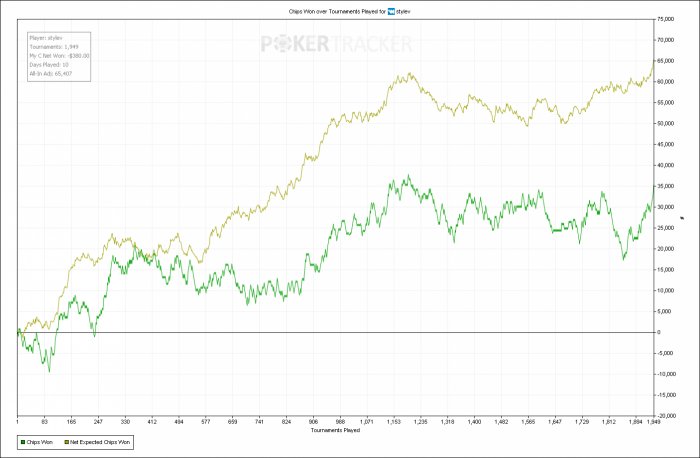Click the 'All-In Adj: 65,407' info line
700x458 pixels.
51,74
